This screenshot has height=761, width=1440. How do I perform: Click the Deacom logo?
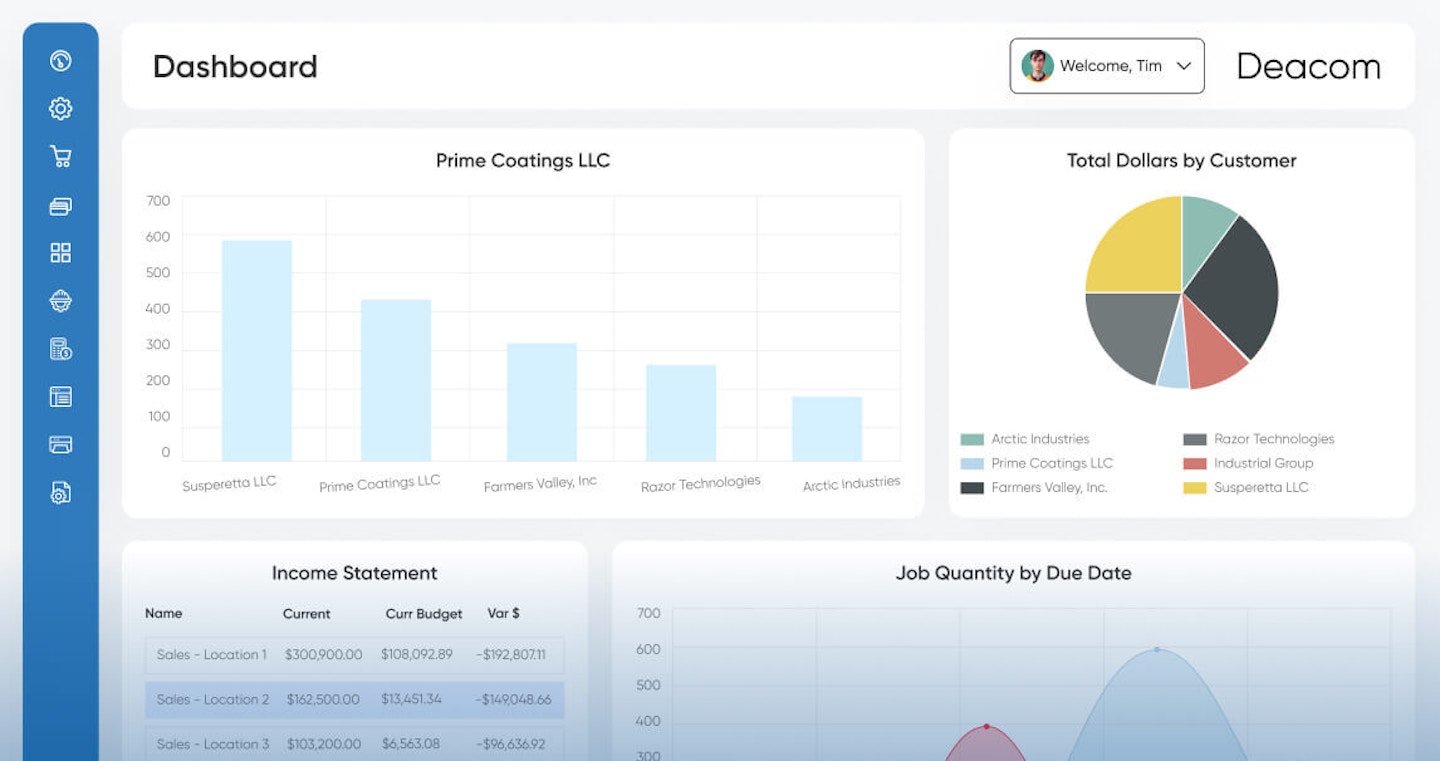(1309, 67)
